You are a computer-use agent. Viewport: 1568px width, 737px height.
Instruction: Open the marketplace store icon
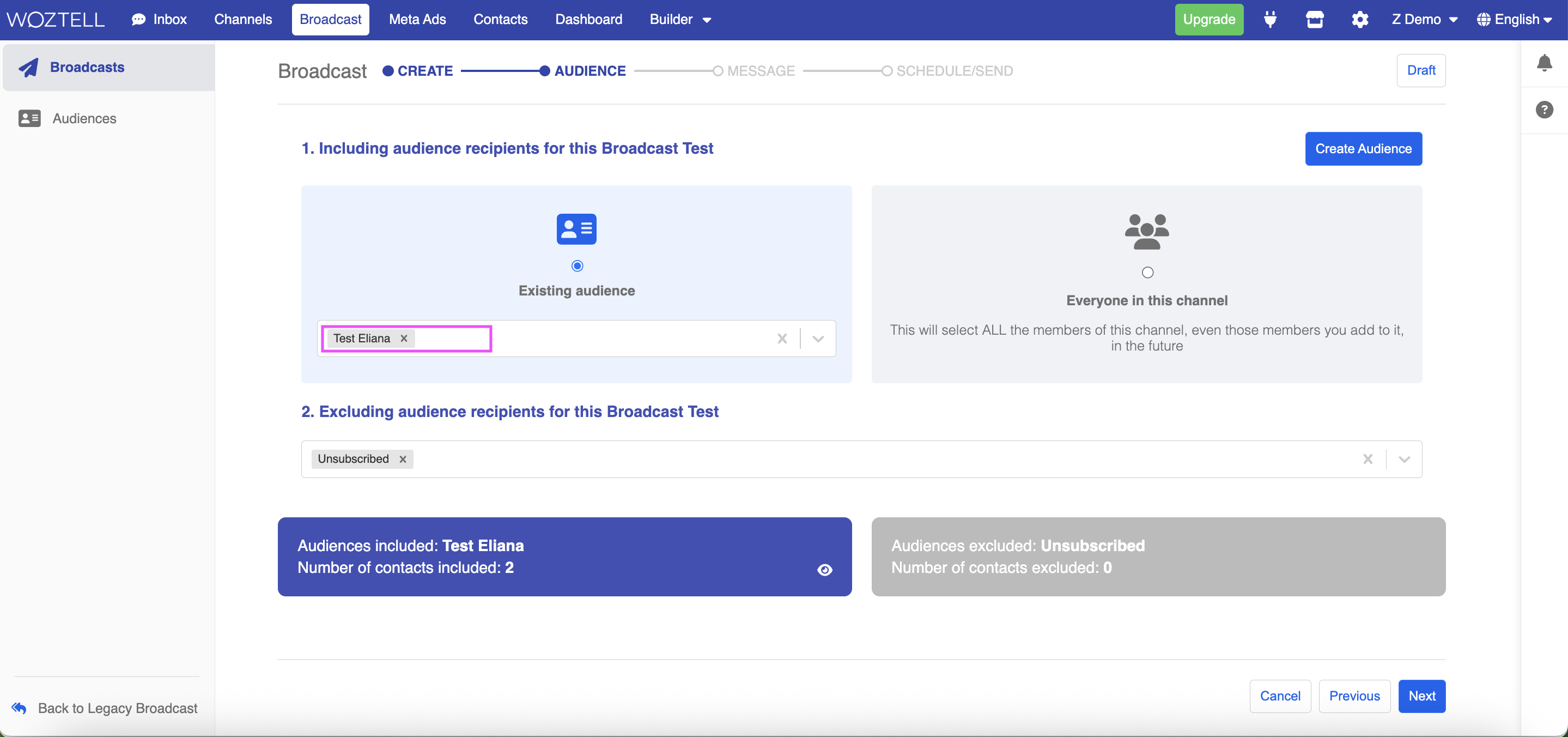tap(1315, 20)
